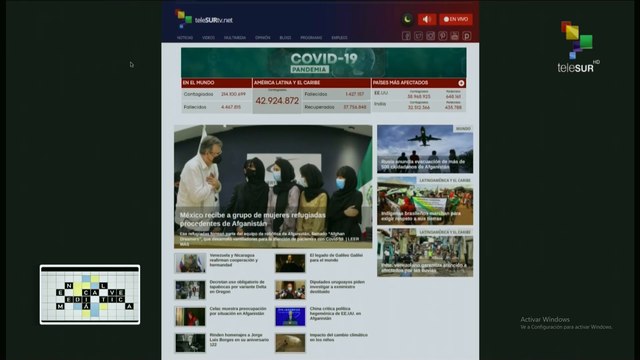Click the Fallecidos world count row
Screen dimensions: 640x360
coord(216,107)
